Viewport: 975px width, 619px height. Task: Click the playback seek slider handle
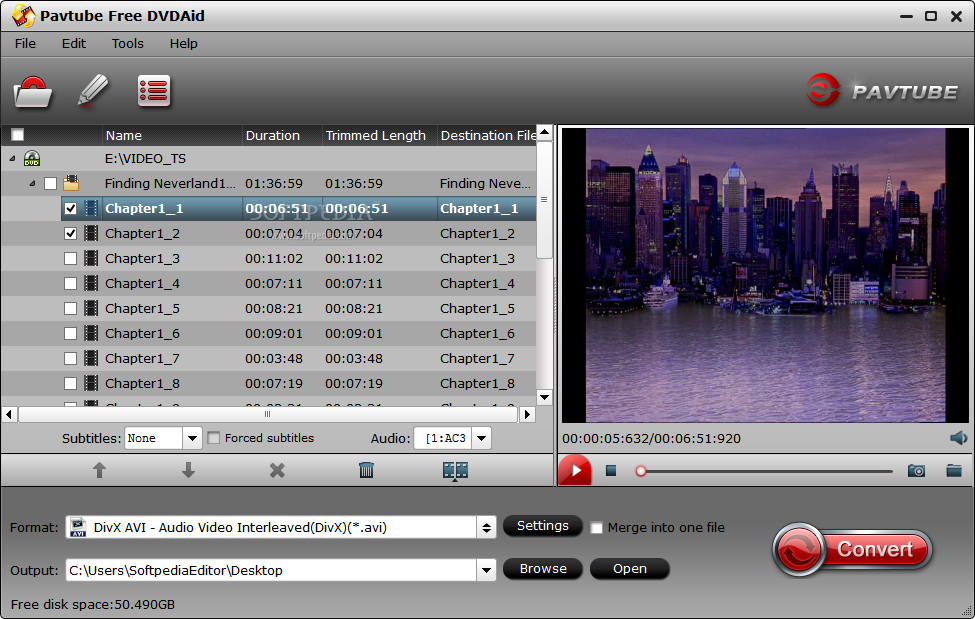pyautogui.click(x=641, y=471)
